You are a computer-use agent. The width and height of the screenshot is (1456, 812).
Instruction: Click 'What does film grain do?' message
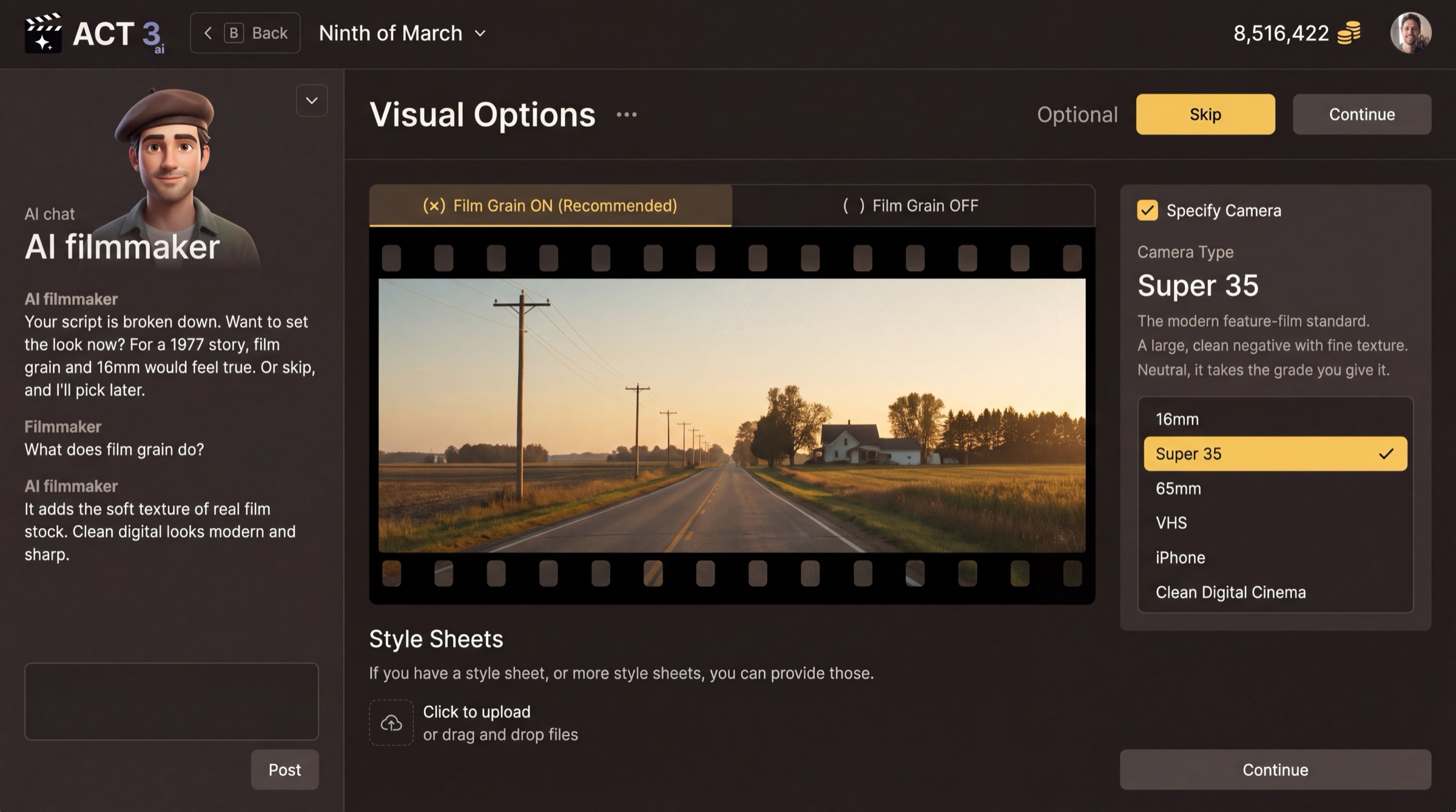114,449
